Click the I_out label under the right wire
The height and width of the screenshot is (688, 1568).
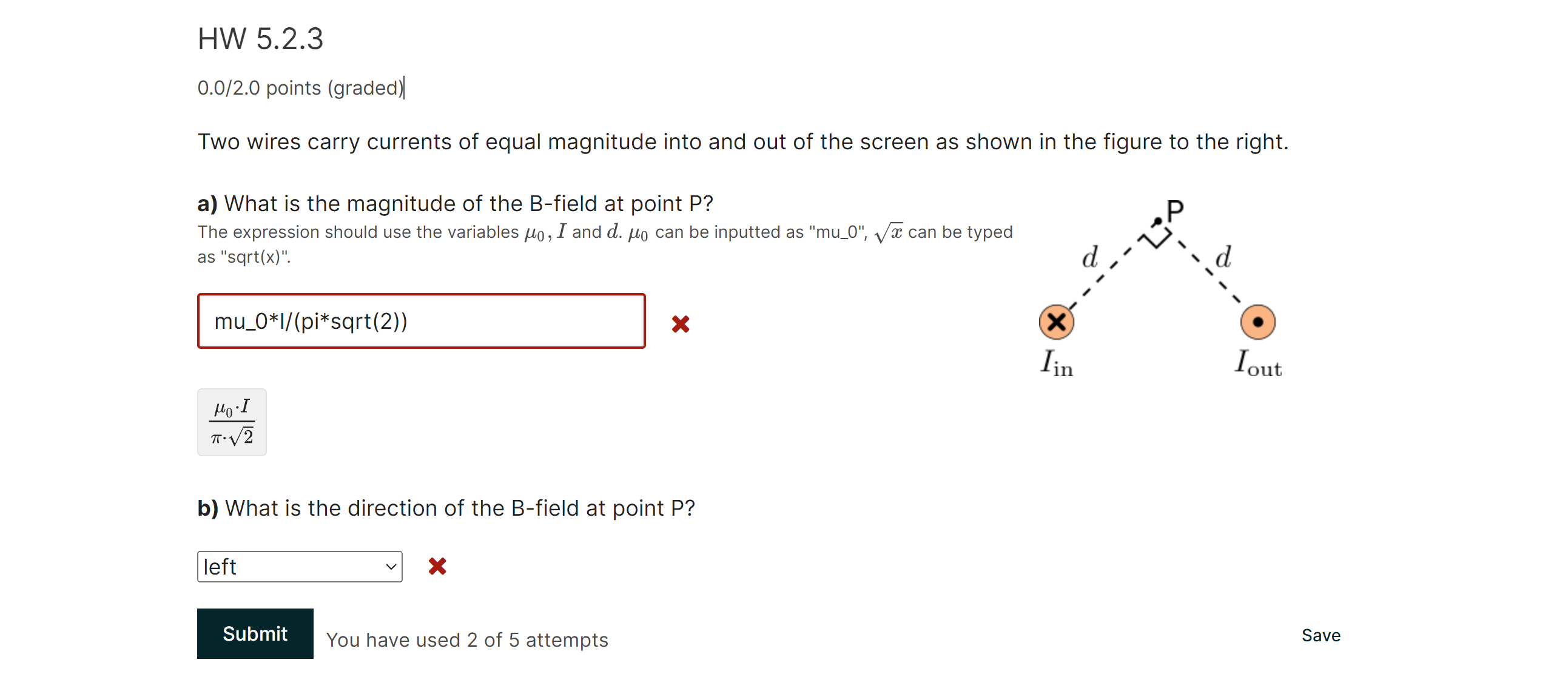pyautogui.click(x=1257, y=363)
